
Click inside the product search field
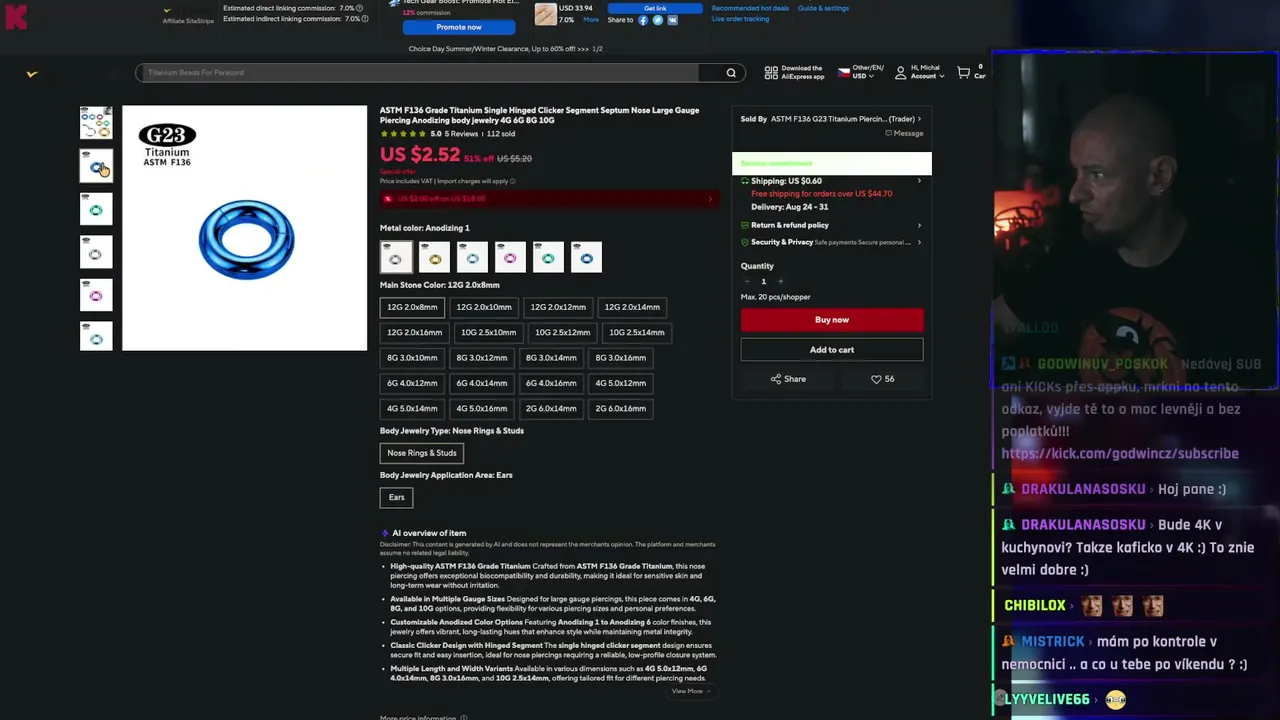click(417, 72)
